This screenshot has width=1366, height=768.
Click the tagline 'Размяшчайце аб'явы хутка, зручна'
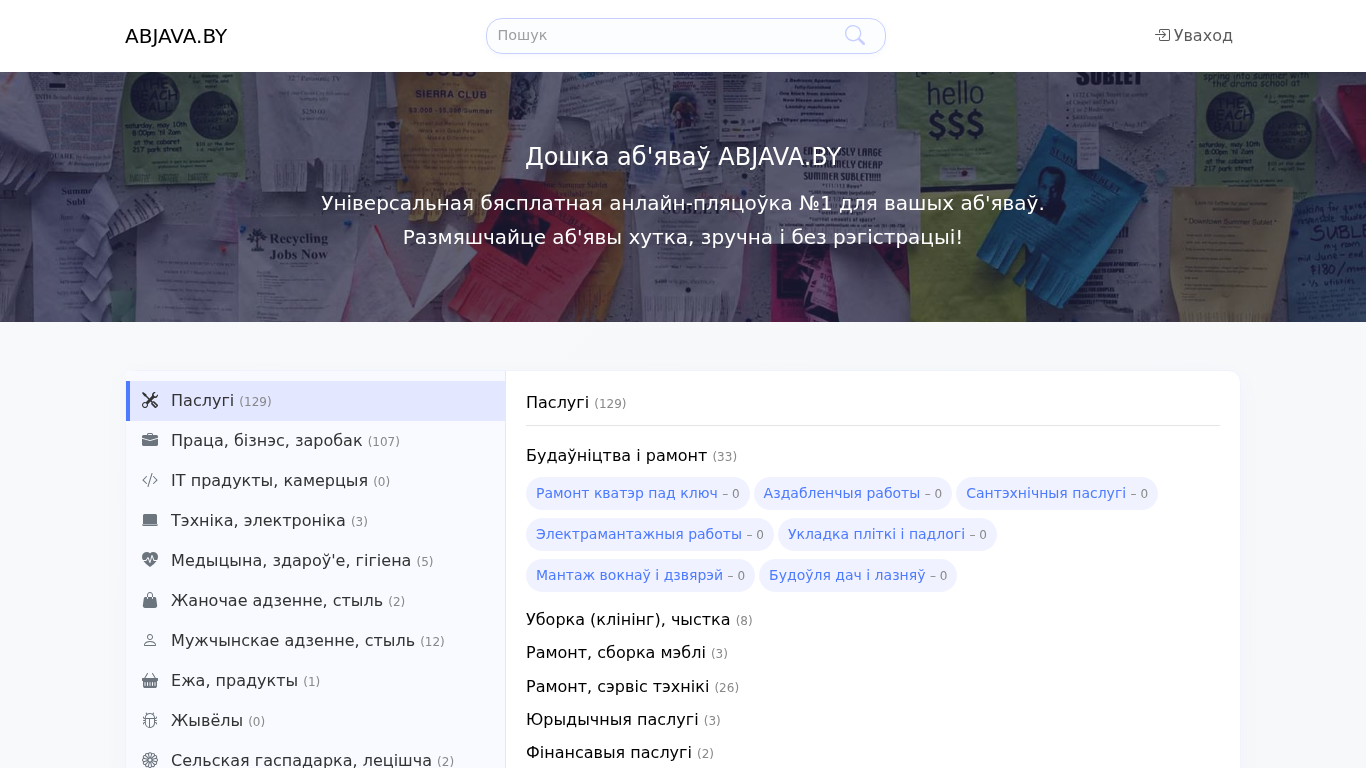coord(593,237)
